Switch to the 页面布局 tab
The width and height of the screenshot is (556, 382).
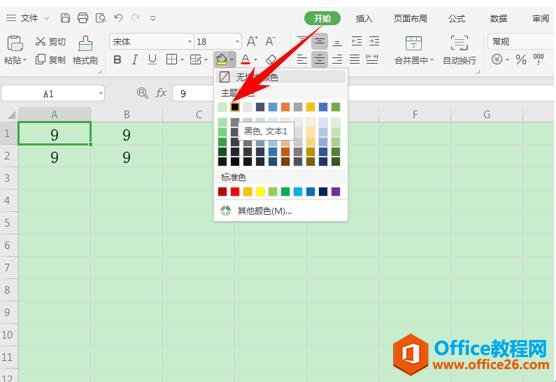[410, 18]
